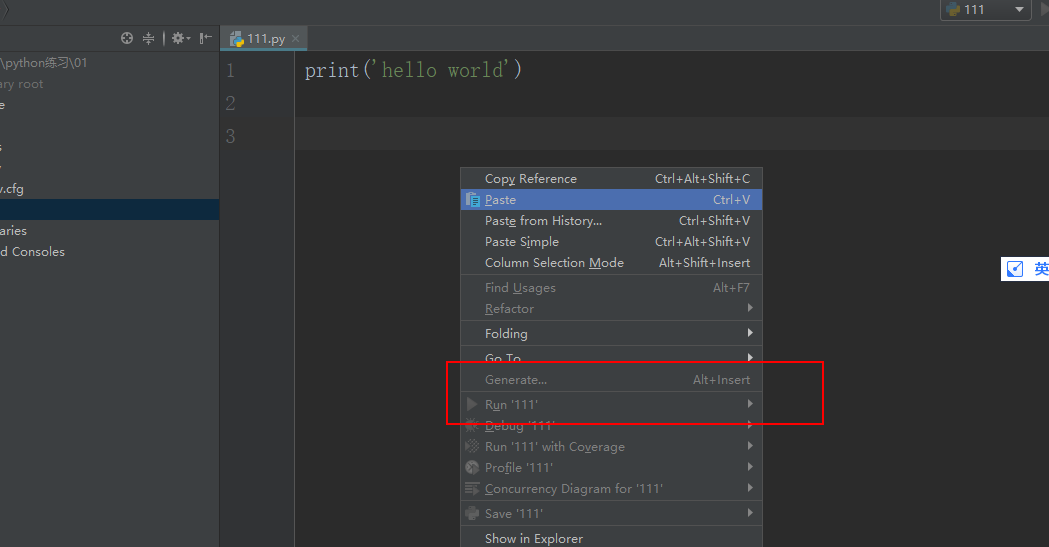Choose Show in Explorer

(611, 538)
